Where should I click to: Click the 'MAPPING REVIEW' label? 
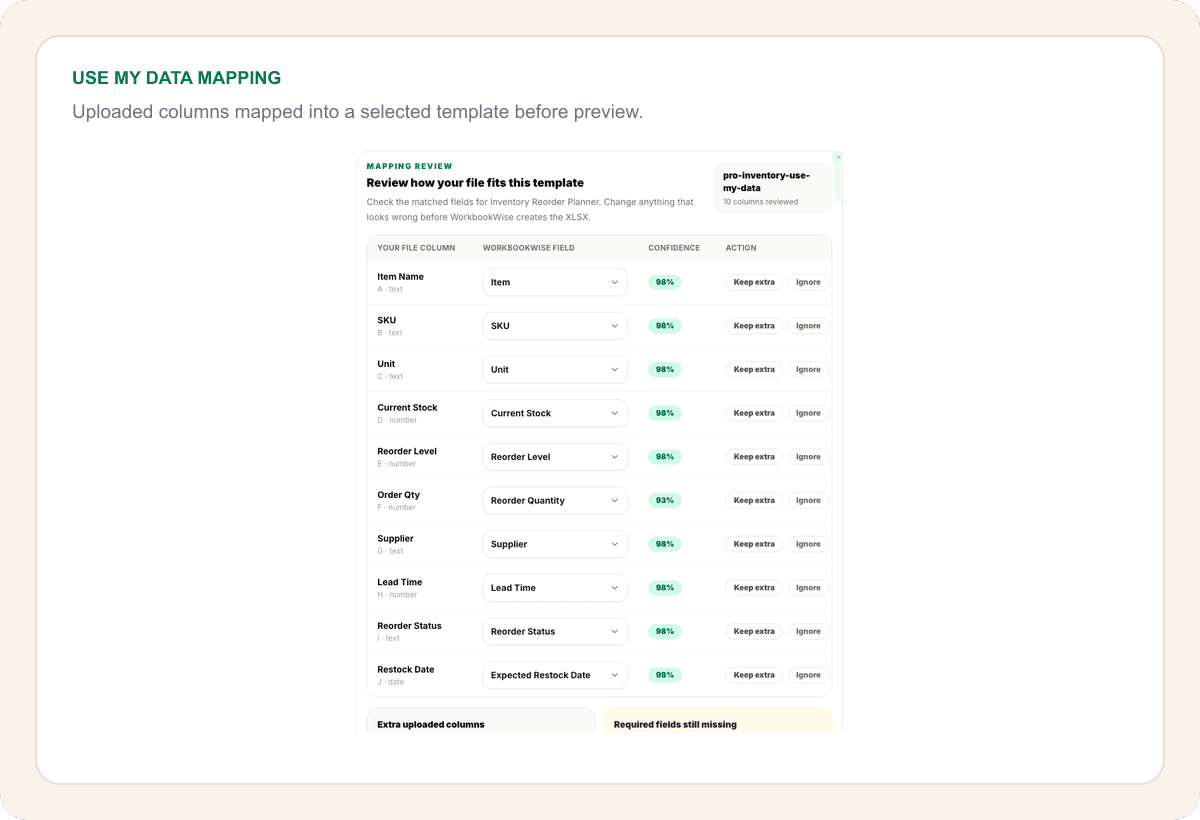409,166
